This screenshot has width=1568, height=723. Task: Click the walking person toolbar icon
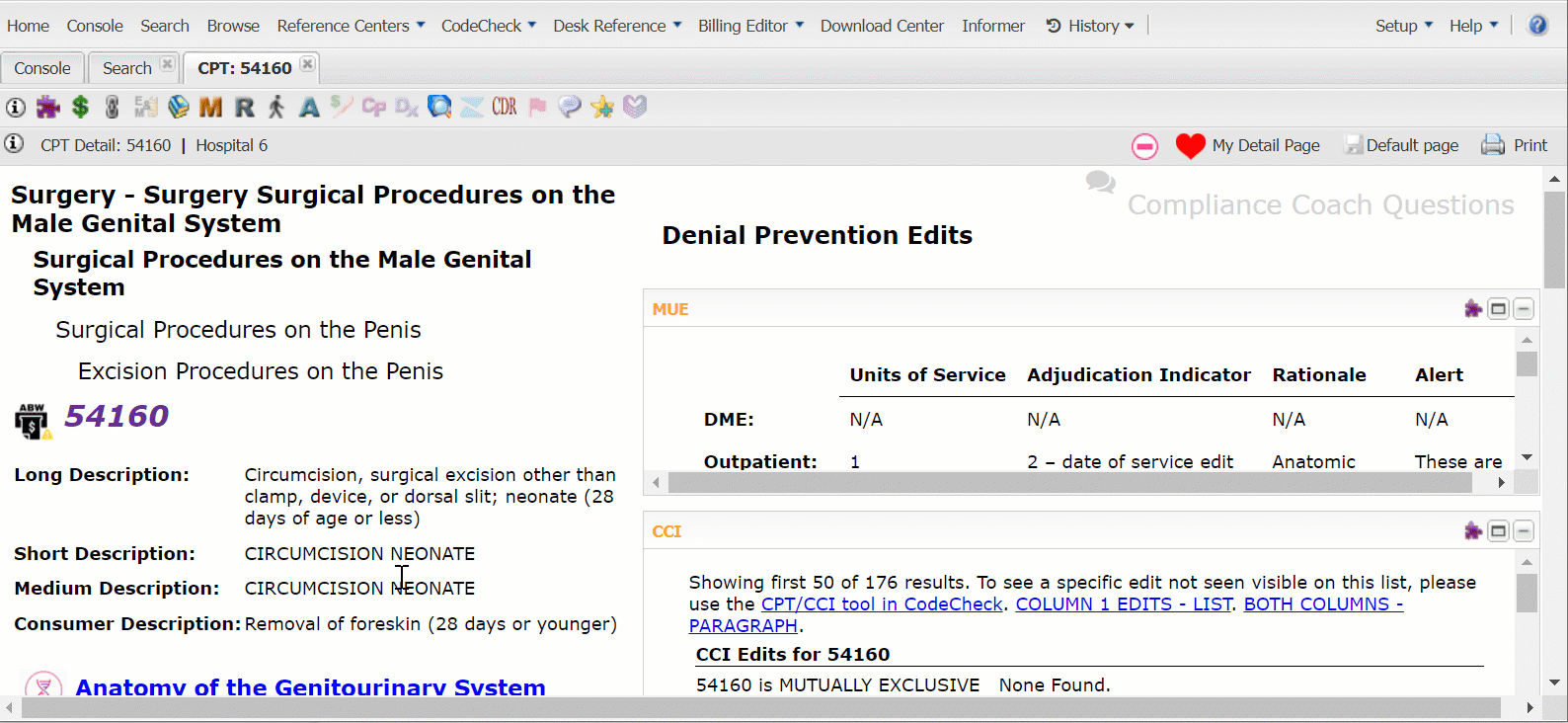coord(276,107)
